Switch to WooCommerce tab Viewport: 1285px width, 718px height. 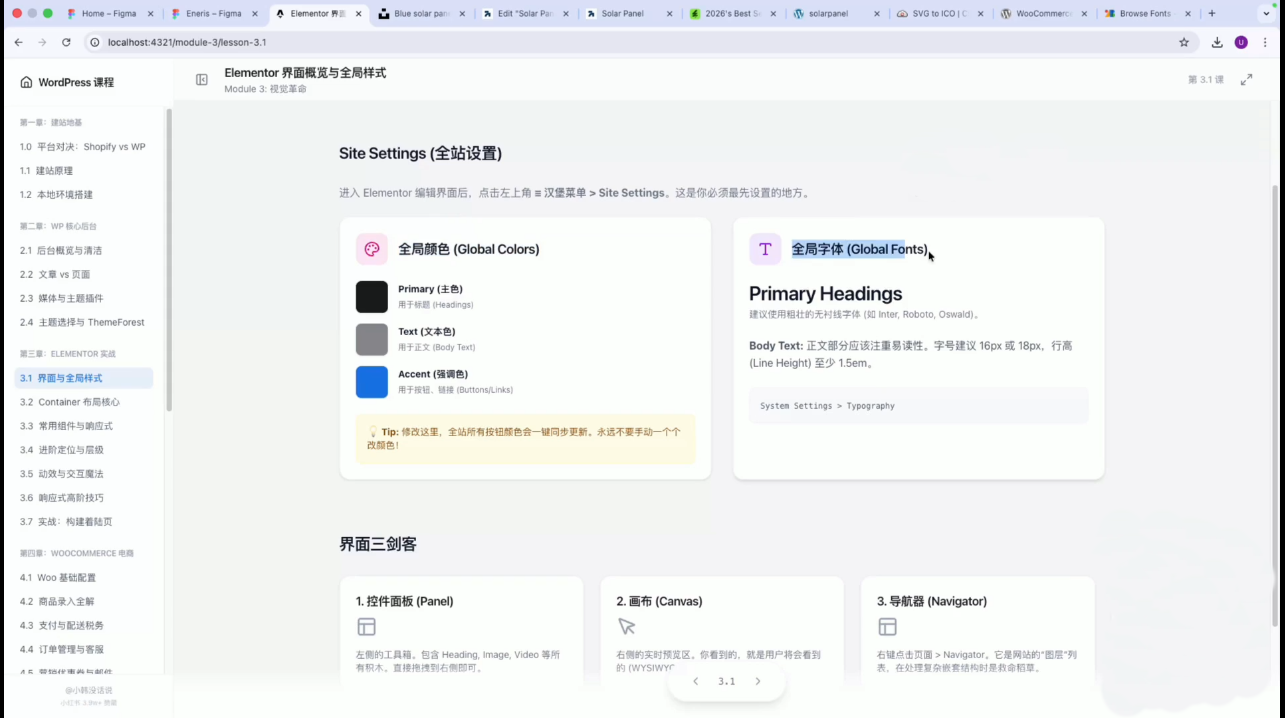(1045, 14)
